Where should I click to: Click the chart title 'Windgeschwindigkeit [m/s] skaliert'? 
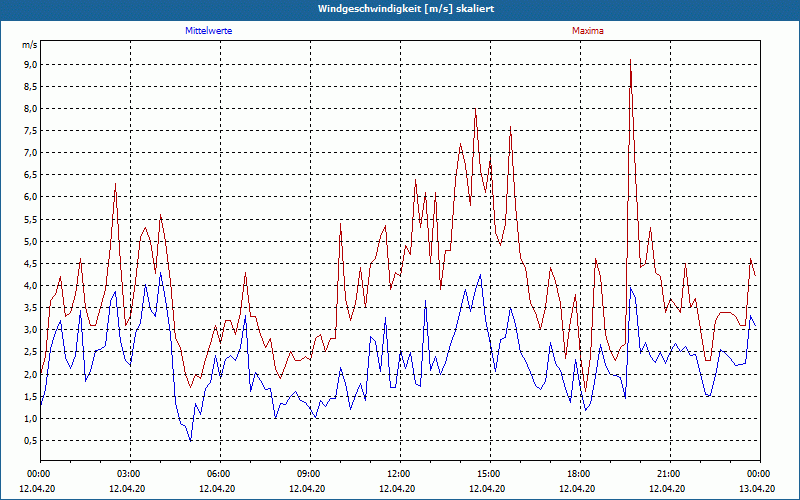pos(406,9)
